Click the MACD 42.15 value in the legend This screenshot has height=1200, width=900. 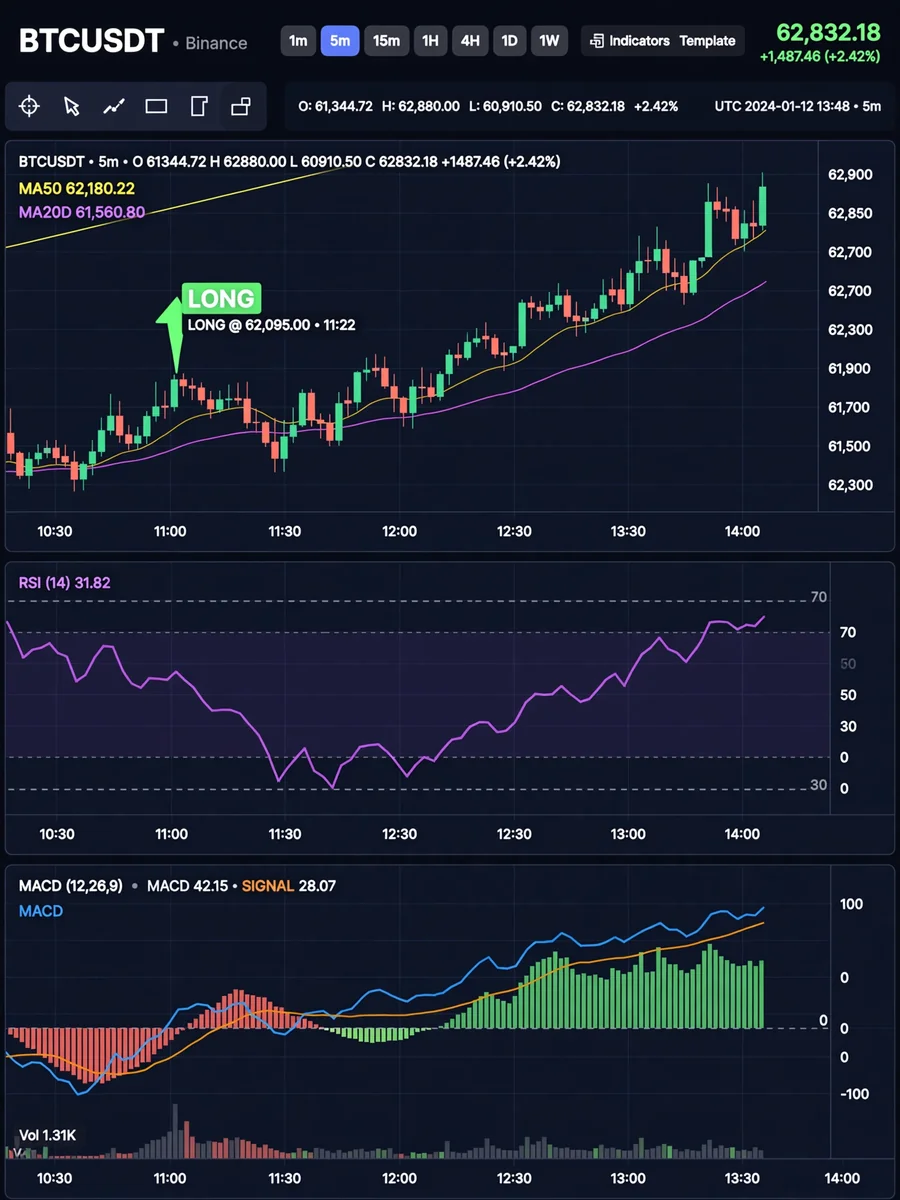click(x=187, y=886)
